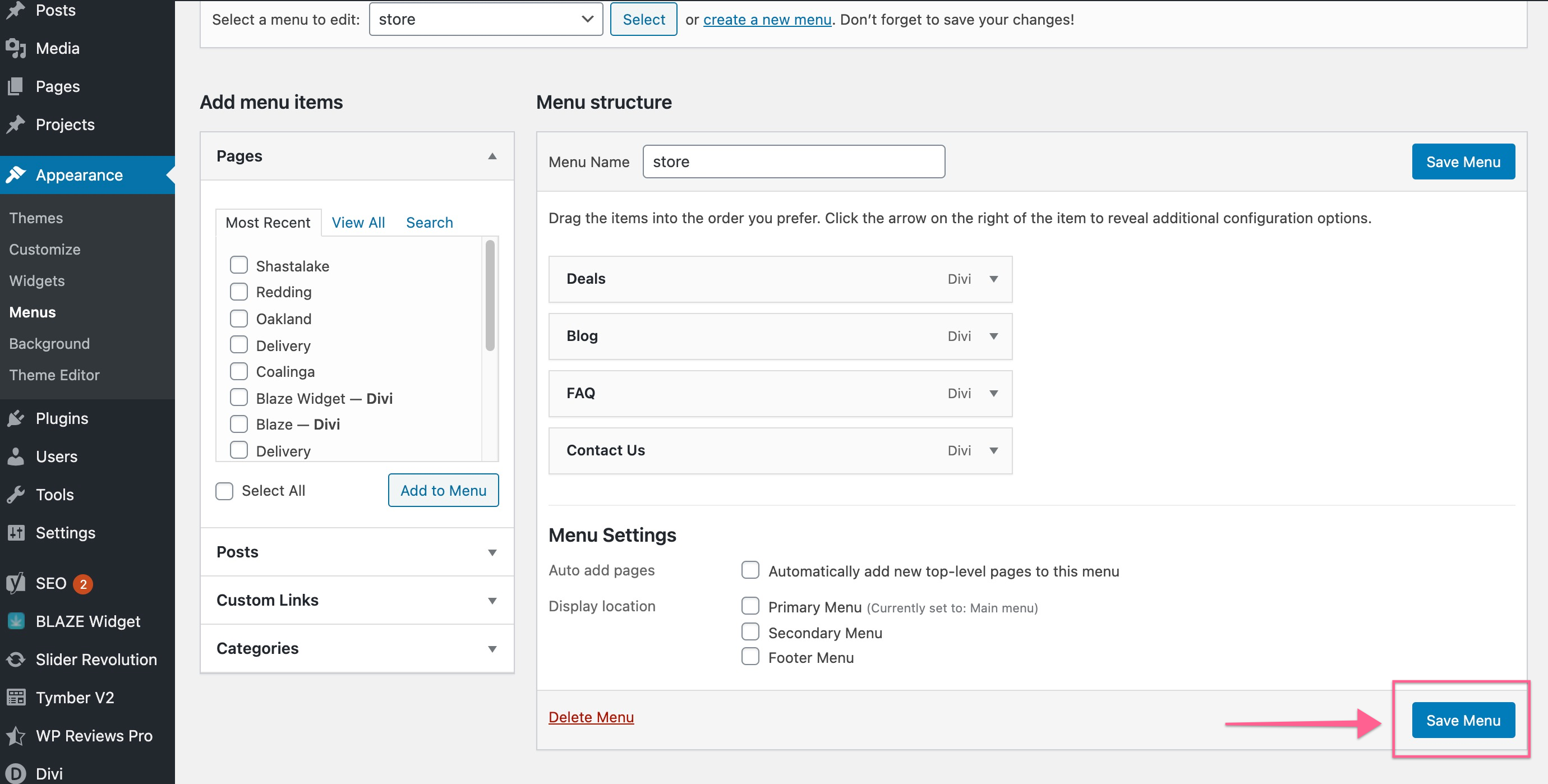The height and width of the screenshot is (784, 1548).
Task: Click the 'create a new menu' link
Action: [767, 19]
